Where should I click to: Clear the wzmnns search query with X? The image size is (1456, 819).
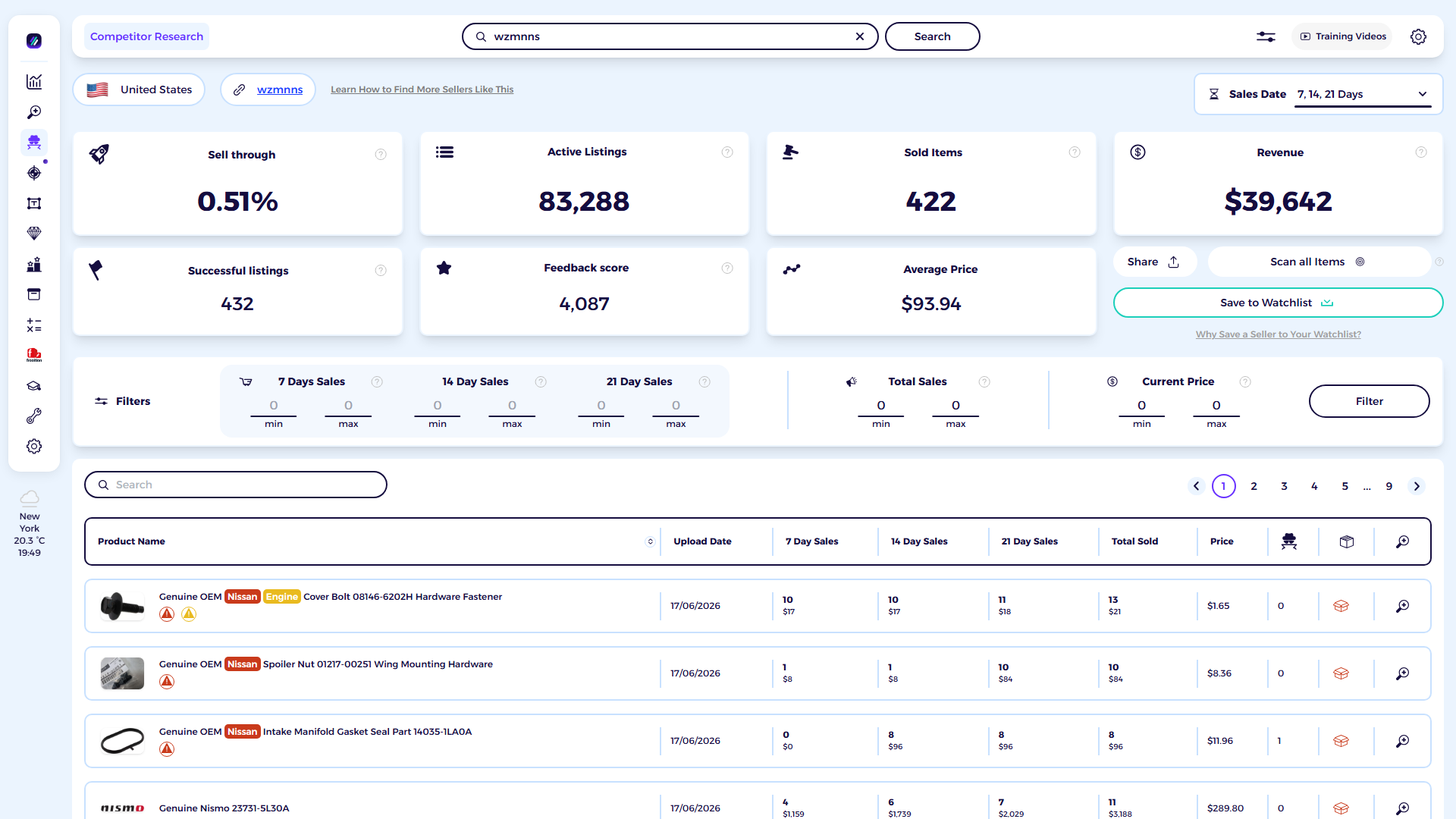tap(860, 36)
